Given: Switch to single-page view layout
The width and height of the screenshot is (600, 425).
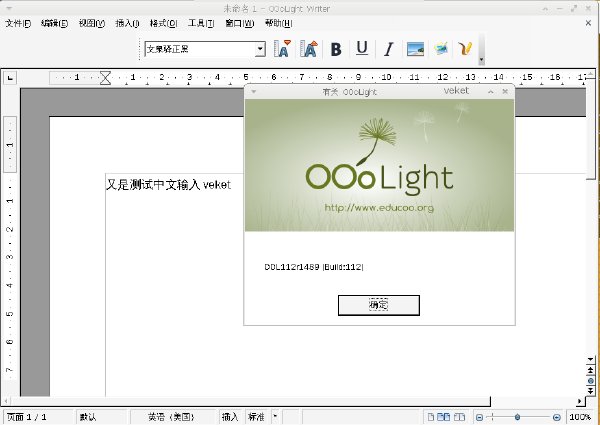Looking at the screenshot, I should pos(431,417).
